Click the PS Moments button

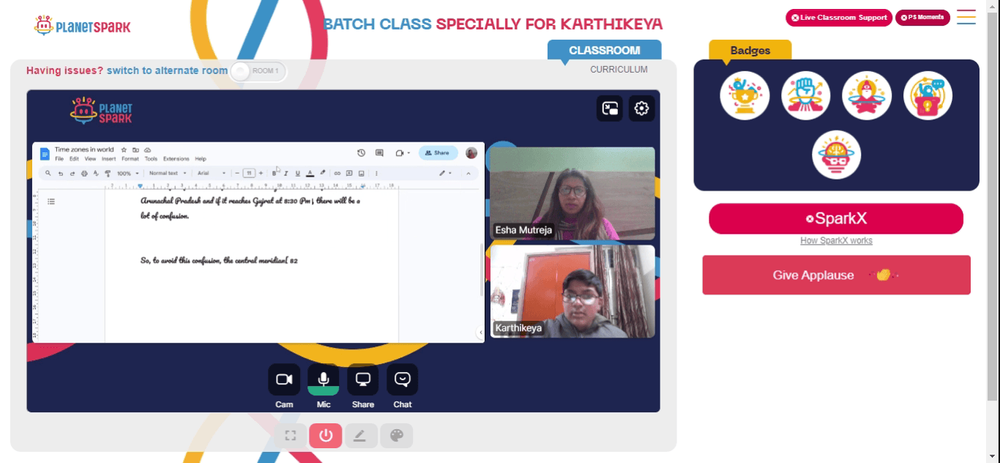pyautogui.click(x=922, y=18)
